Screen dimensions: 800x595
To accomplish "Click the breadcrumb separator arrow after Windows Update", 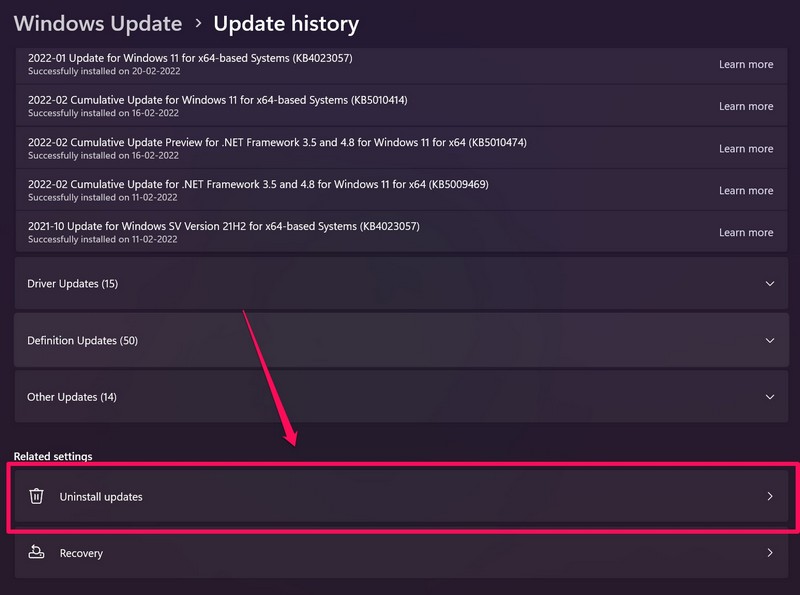I will click(x=198, y=24).
